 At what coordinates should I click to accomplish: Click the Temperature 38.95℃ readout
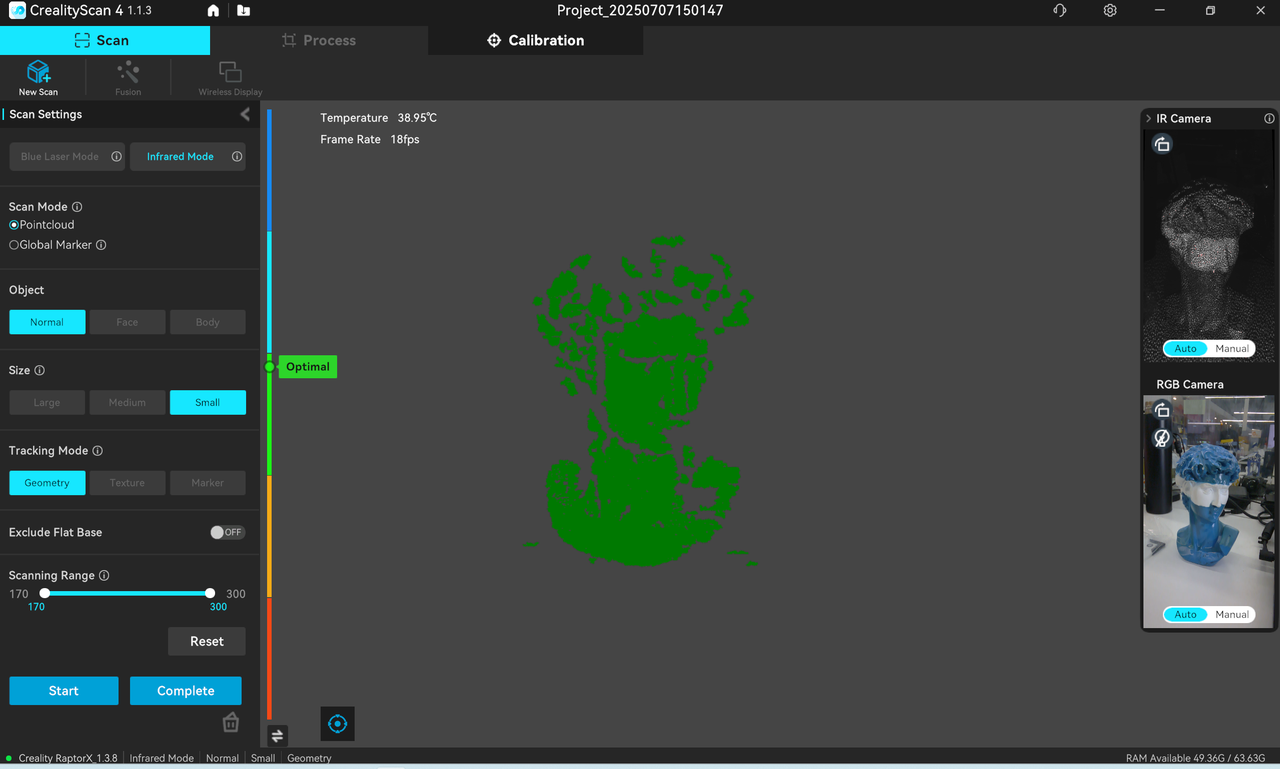(378, 118)
